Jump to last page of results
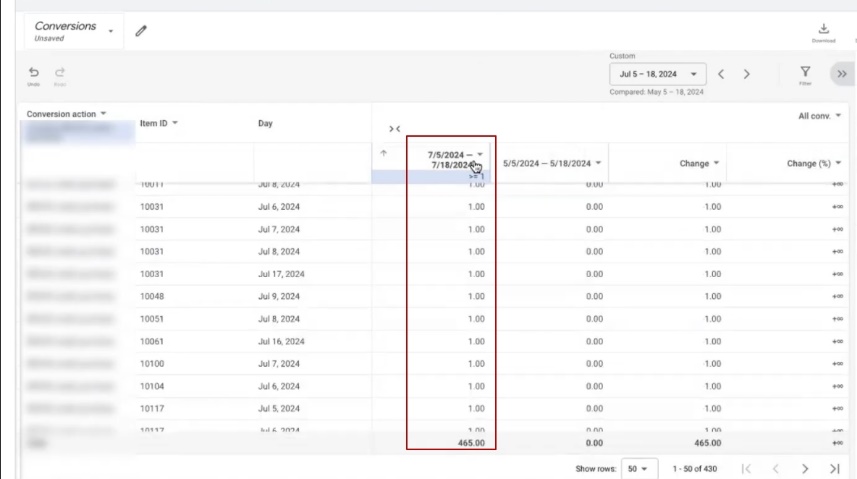857x479 pixels. 834,468
